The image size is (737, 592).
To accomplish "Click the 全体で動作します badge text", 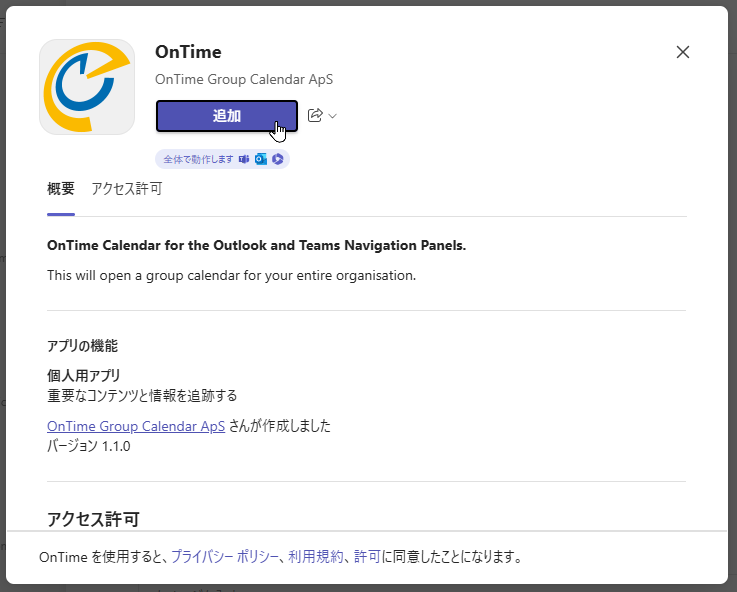I will coord(198,159).
